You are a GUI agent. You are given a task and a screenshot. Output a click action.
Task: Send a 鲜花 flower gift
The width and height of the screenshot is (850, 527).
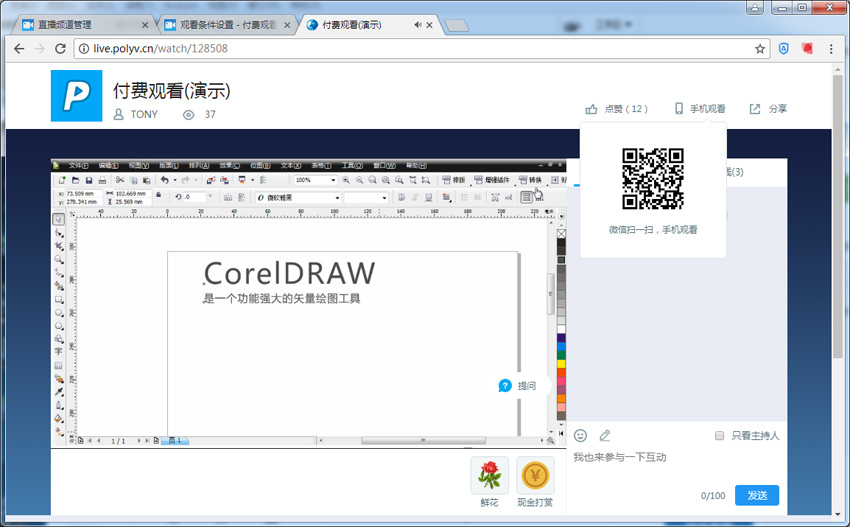[x=489, y=476]
